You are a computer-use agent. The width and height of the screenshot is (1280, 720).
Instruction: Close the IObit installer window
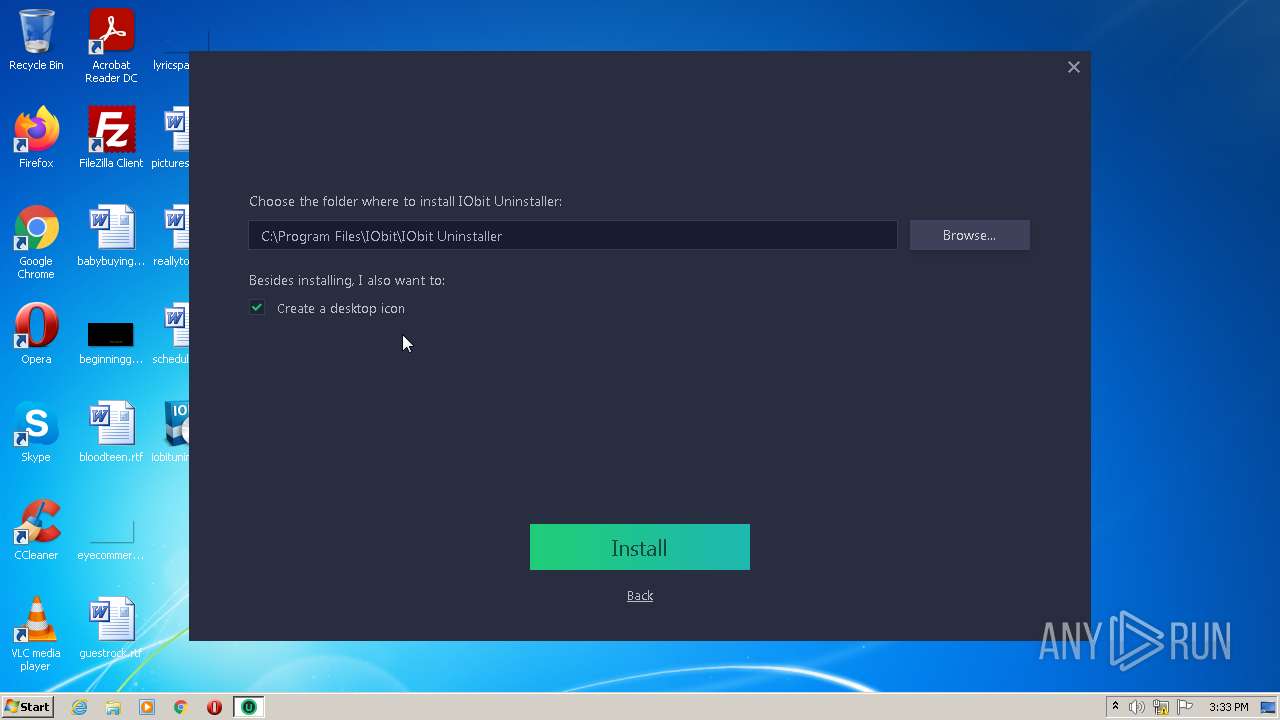[1074, 67]
